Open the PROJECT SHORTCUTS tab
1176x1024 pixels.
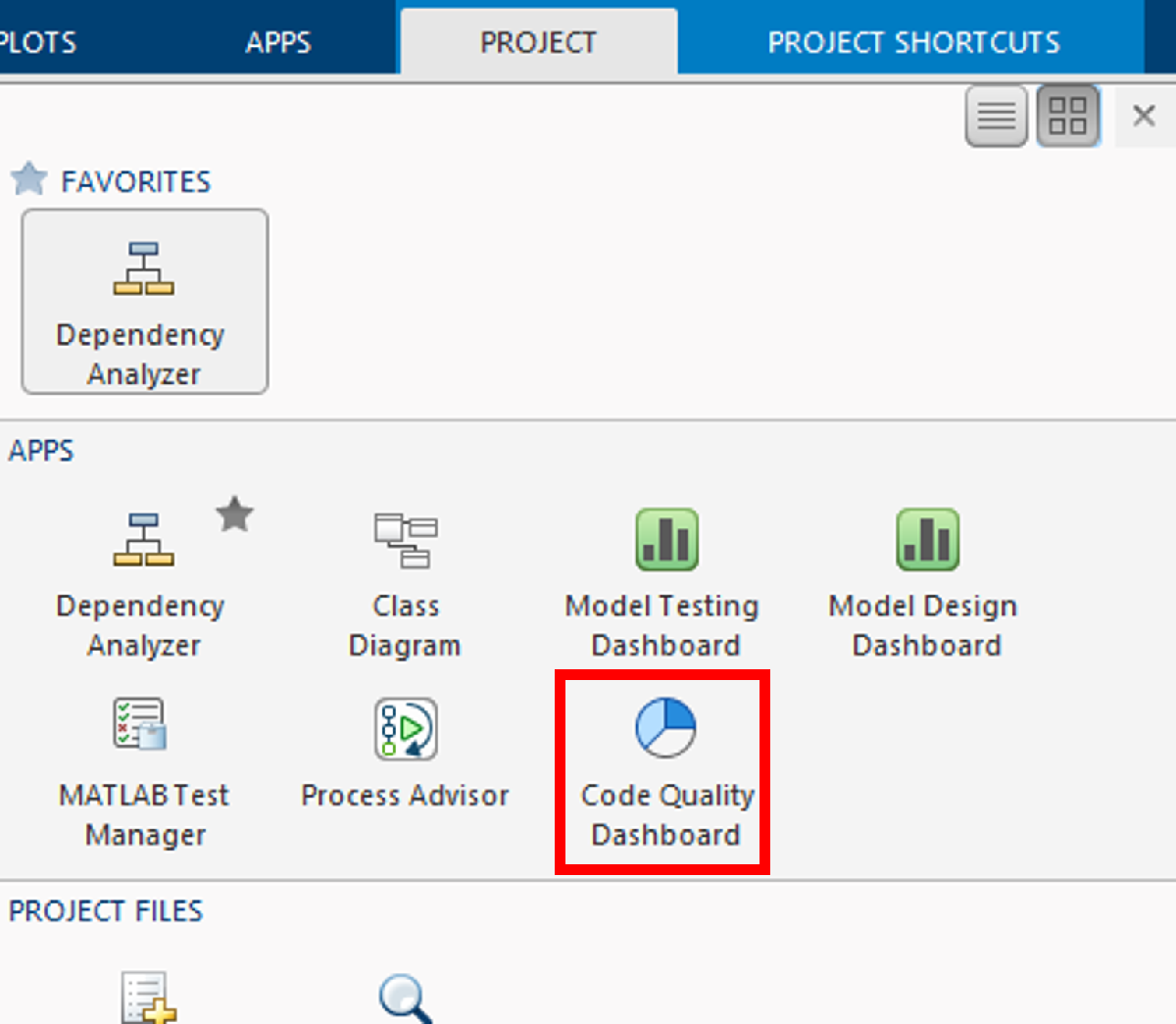point(913,42)
